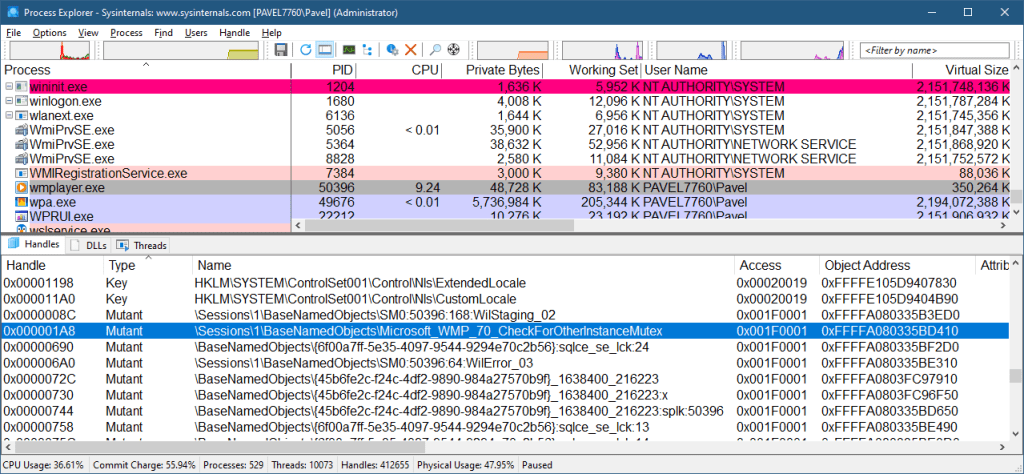The height and width of the screenshot is (474, 1024).
Task: Click the CPU usage history mini graph
Action: click(52, 50)
